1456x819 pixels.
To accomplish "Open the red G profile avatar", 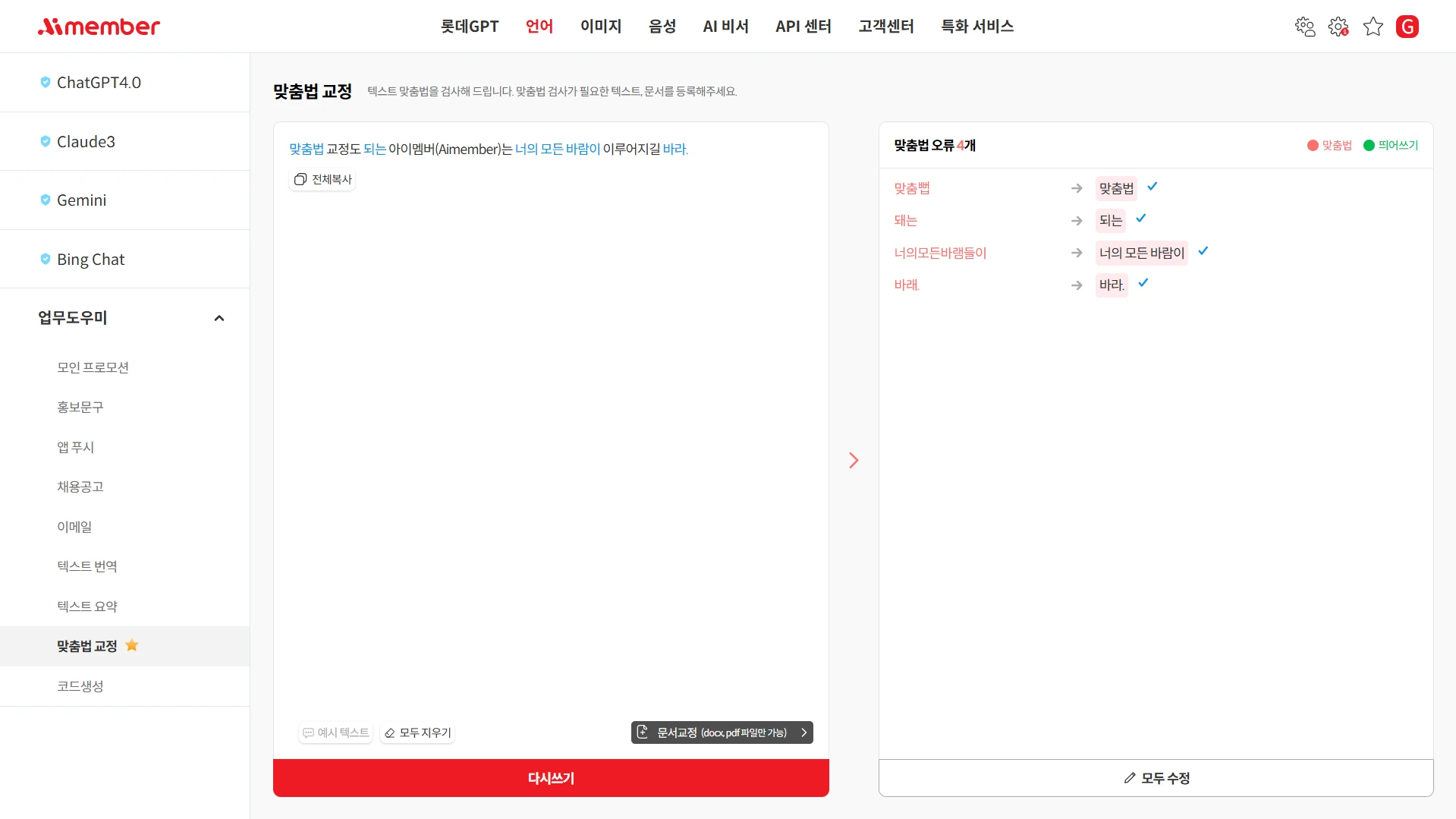I will click(1407, 27).
